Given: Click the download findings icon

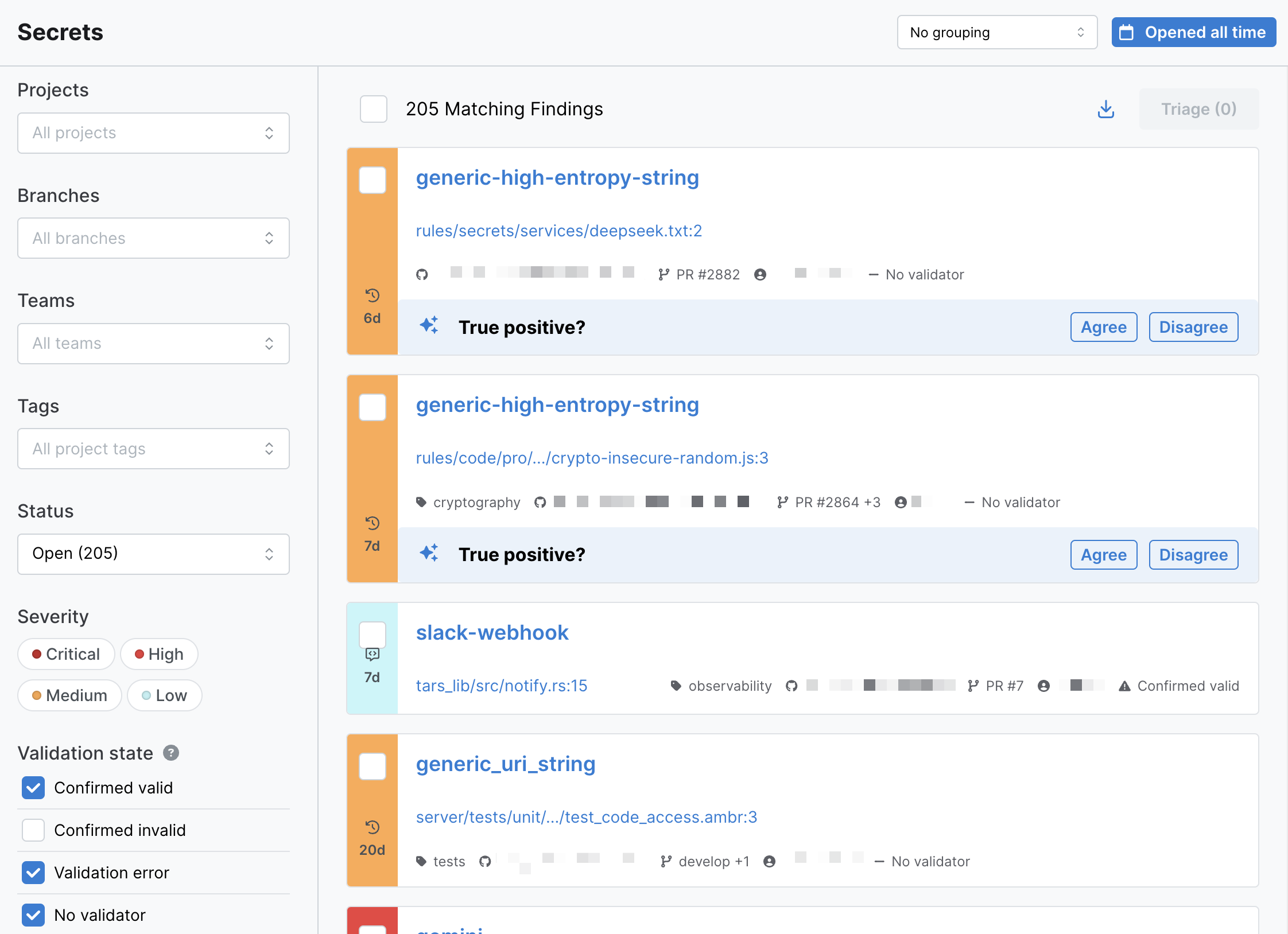Looking at the screenshot, I should click(1105, 109).
